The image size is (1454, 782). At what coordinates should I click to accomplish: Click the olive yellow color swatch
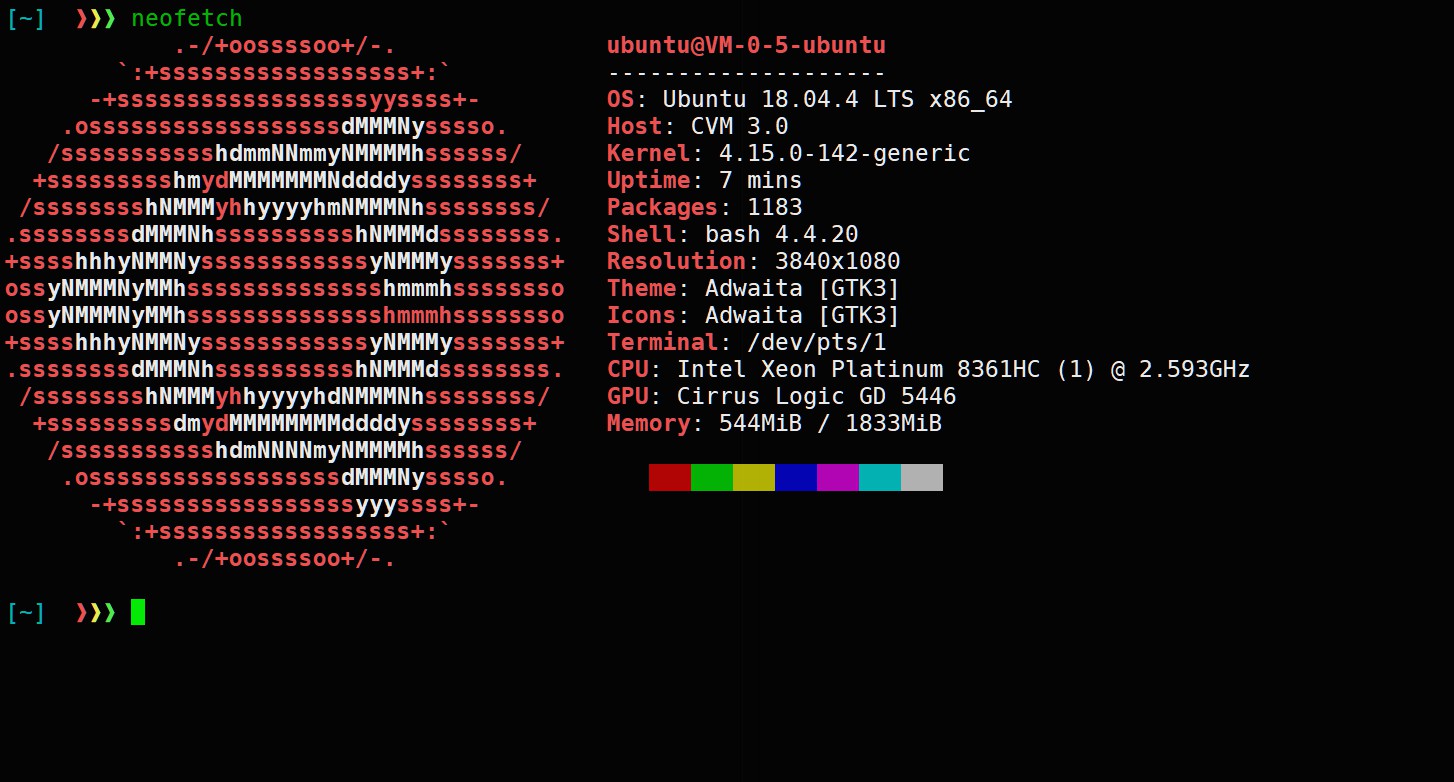[754, 477]
